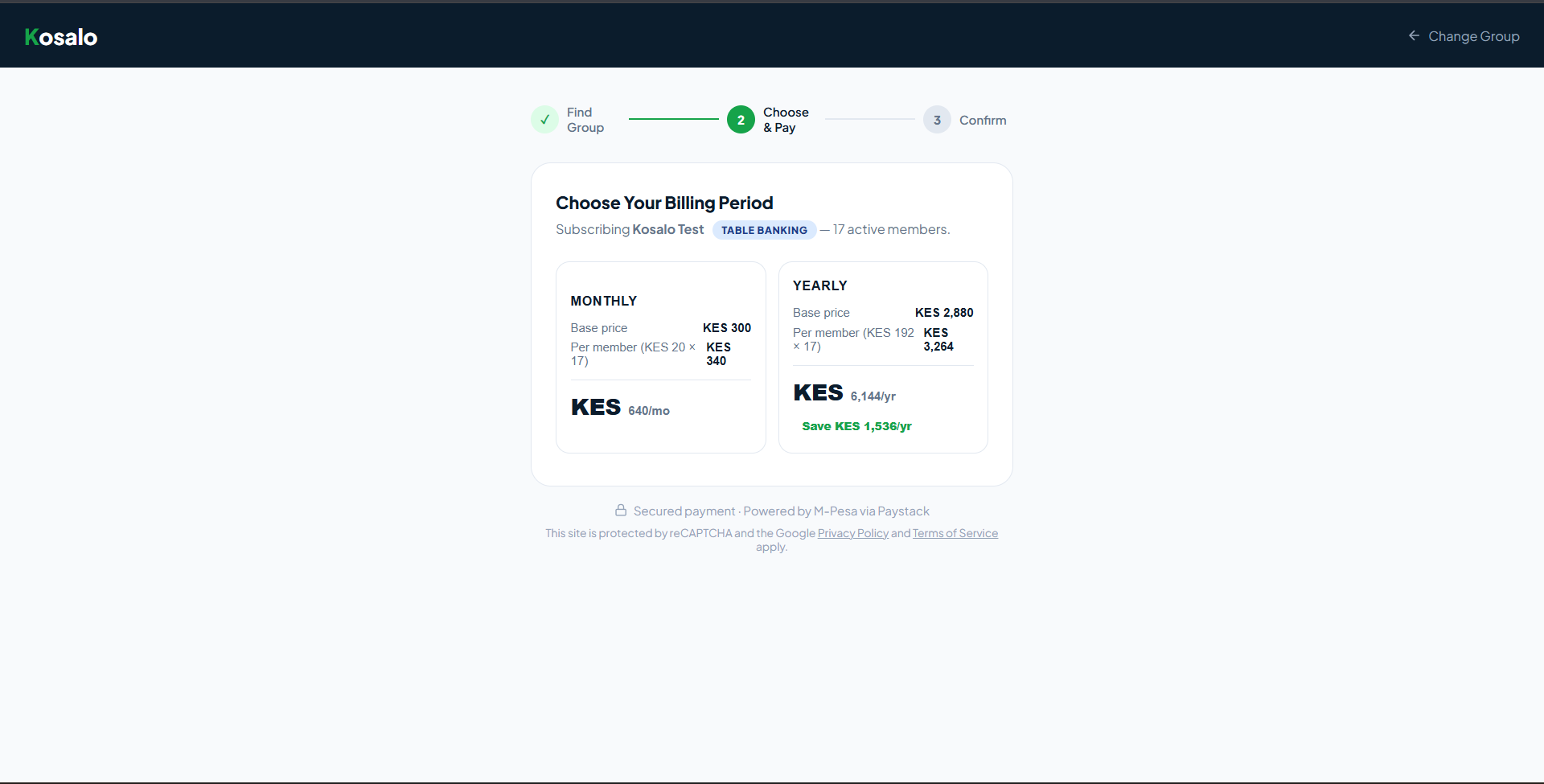
Task: Click monthly per member KES 340 value
Action: click(x=719, y=354)
